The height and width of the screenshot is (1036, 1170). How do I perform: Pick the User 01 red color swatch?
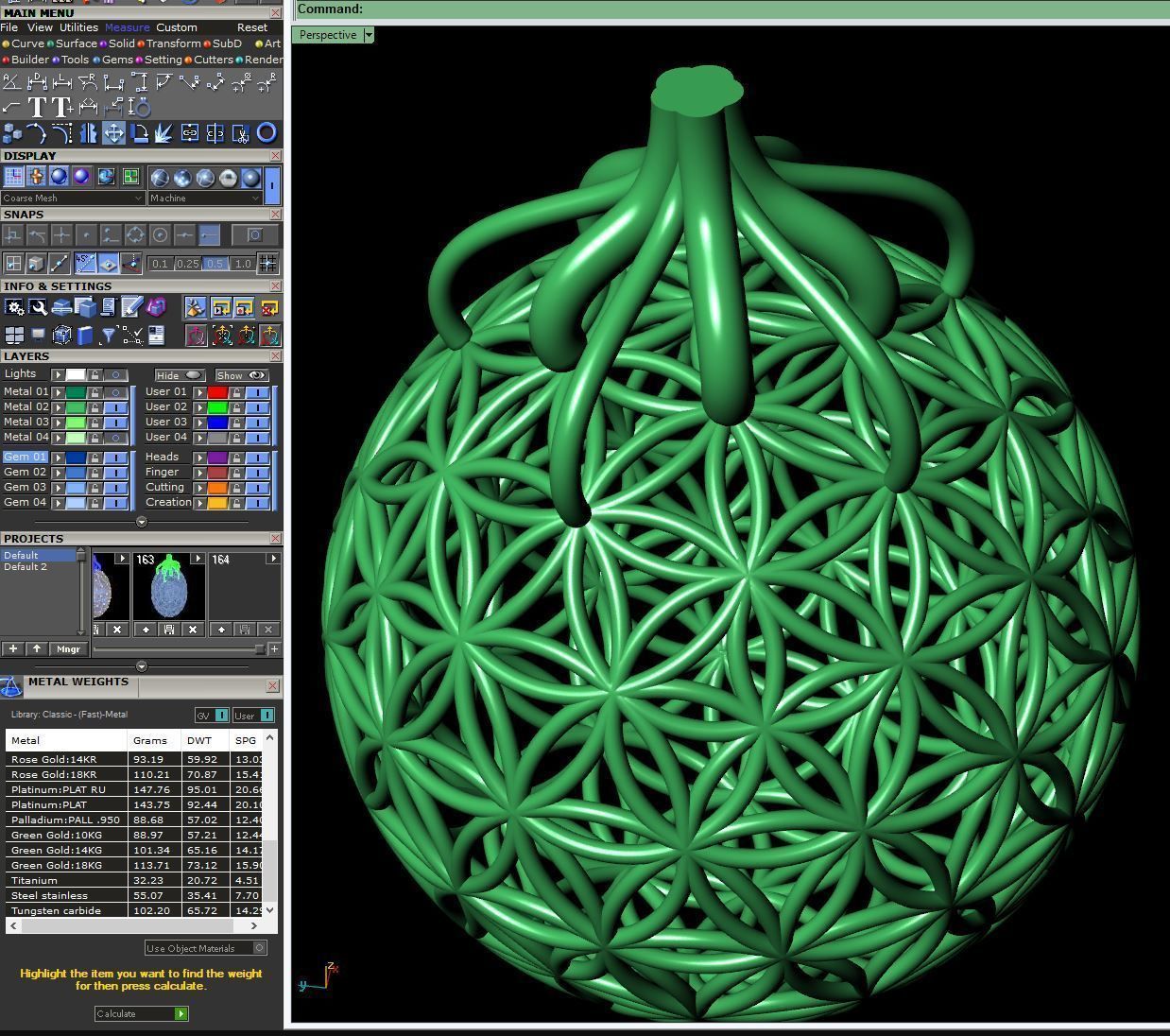point(217,392)
